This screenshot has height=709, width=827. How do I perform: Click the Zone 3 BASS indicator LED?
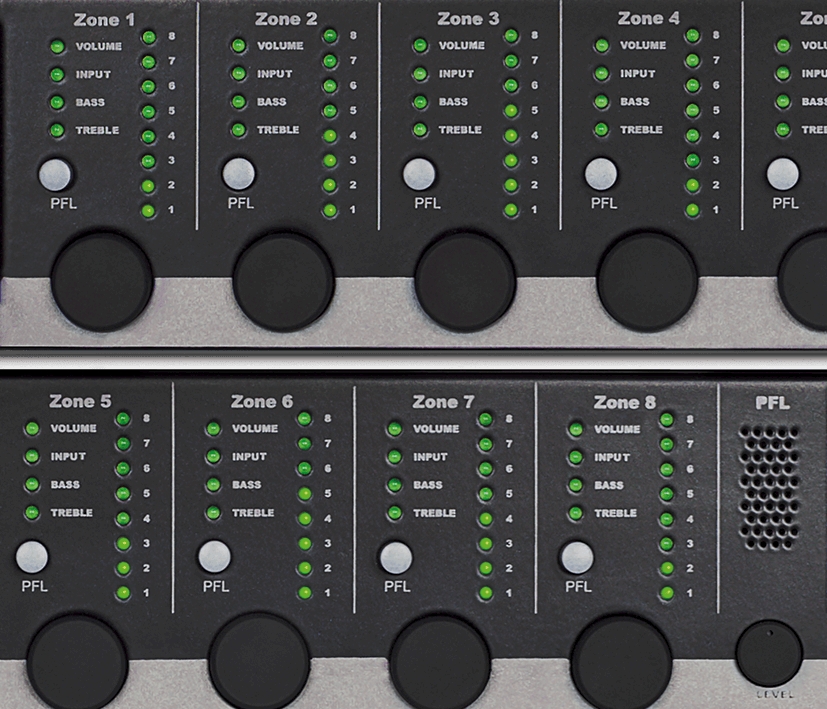pos(420,102)
